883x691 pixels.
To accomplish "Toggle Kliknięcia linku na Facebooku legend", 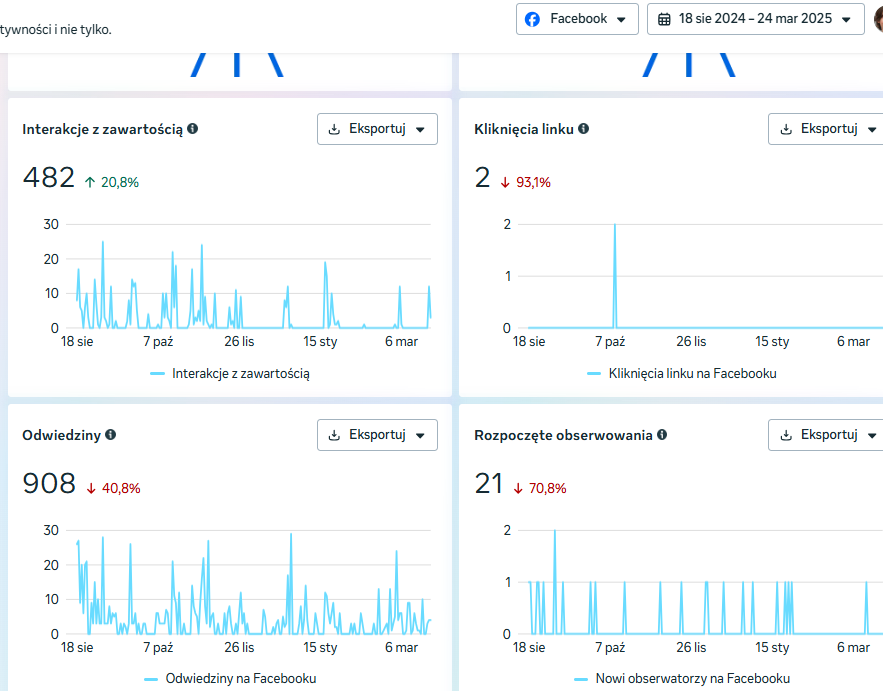I will point(681,373).
